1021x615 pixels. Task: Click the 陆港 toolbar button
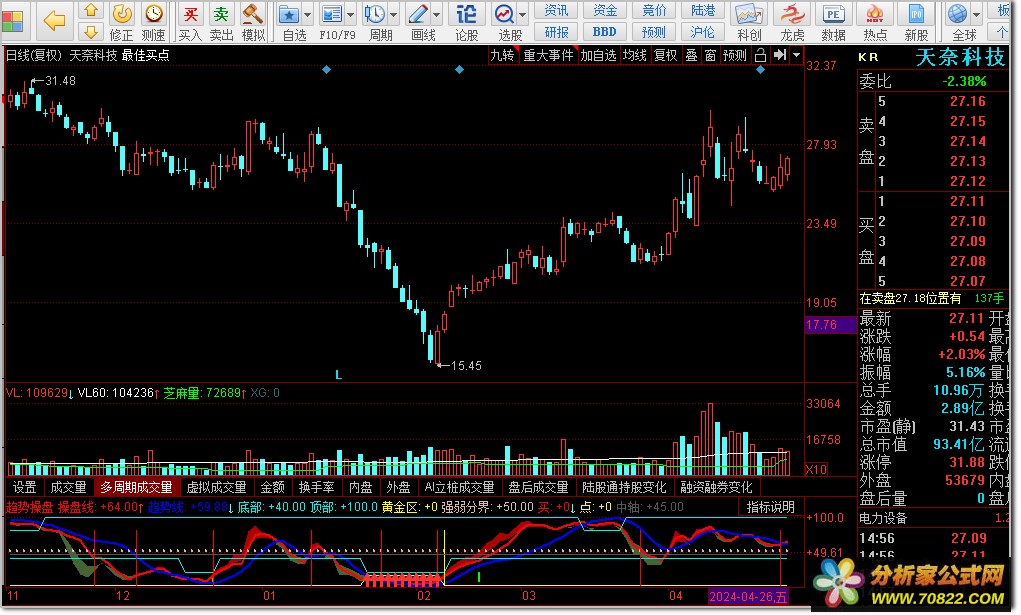coord(703,10)
